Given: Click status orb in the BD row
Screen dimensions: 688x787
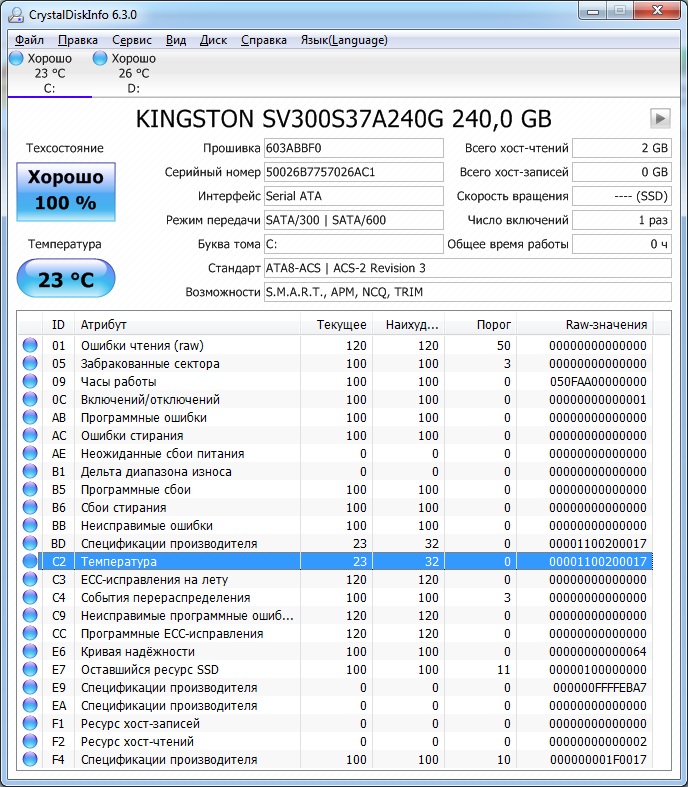Looking at the screenshot, I should point(30,543).
